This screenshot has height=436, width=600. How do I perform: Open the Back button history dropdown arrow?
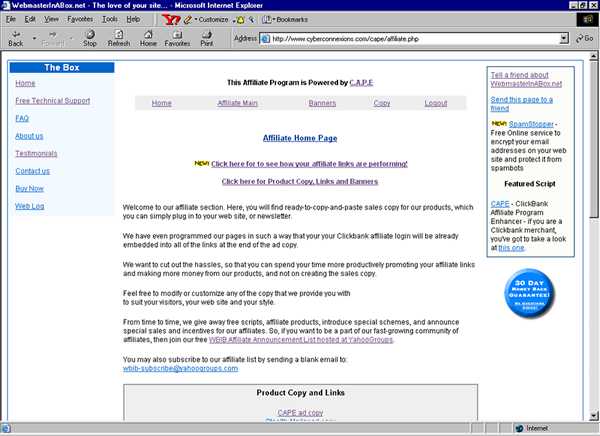coord(34,38)
